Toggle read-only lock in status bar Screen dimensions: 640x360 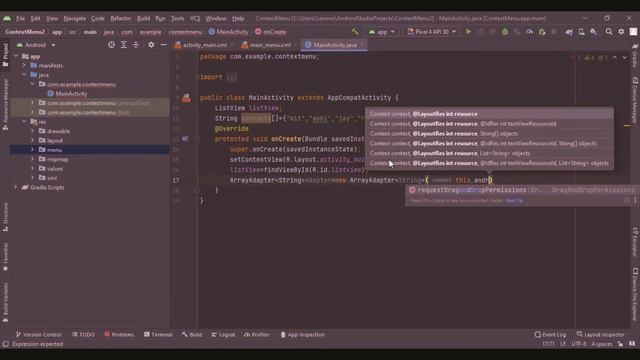[x=620, y=344]
